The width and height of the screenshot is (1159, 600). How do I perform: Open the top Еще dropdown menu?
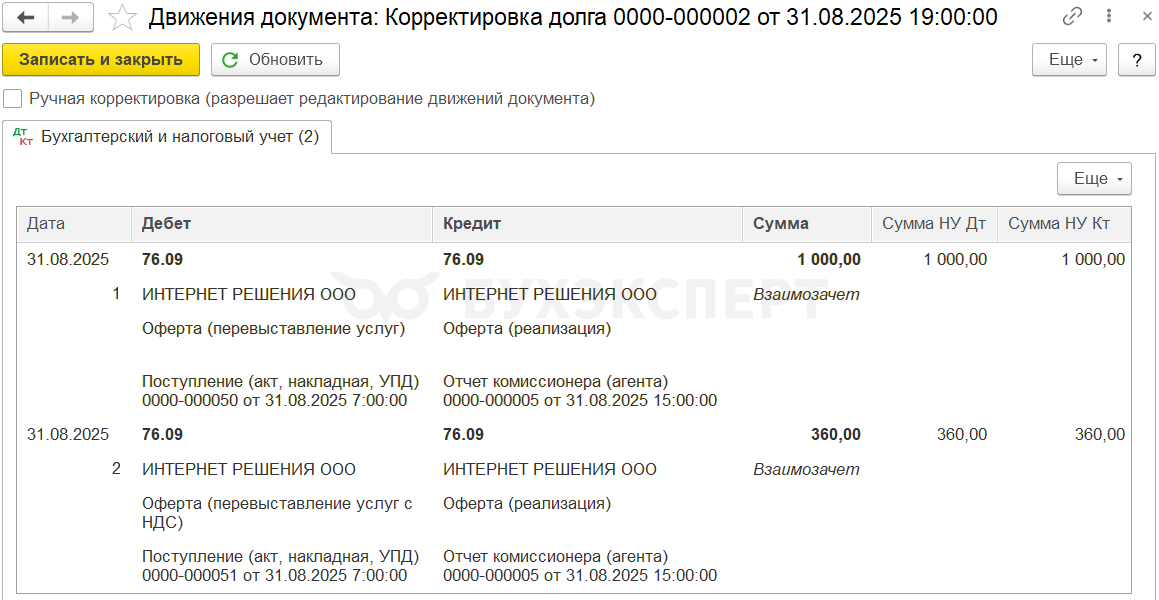pyautogui.click(x=1068, y=60)
